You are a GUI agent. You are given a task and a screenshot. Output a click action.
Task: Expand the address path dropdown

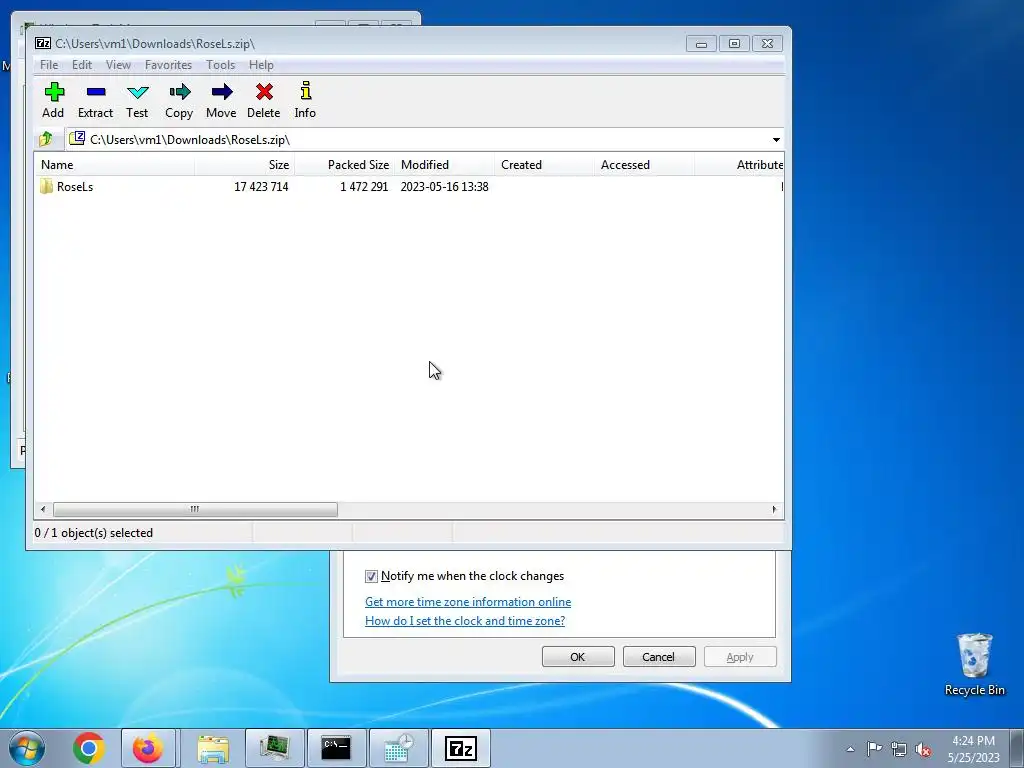click(776, 140)
